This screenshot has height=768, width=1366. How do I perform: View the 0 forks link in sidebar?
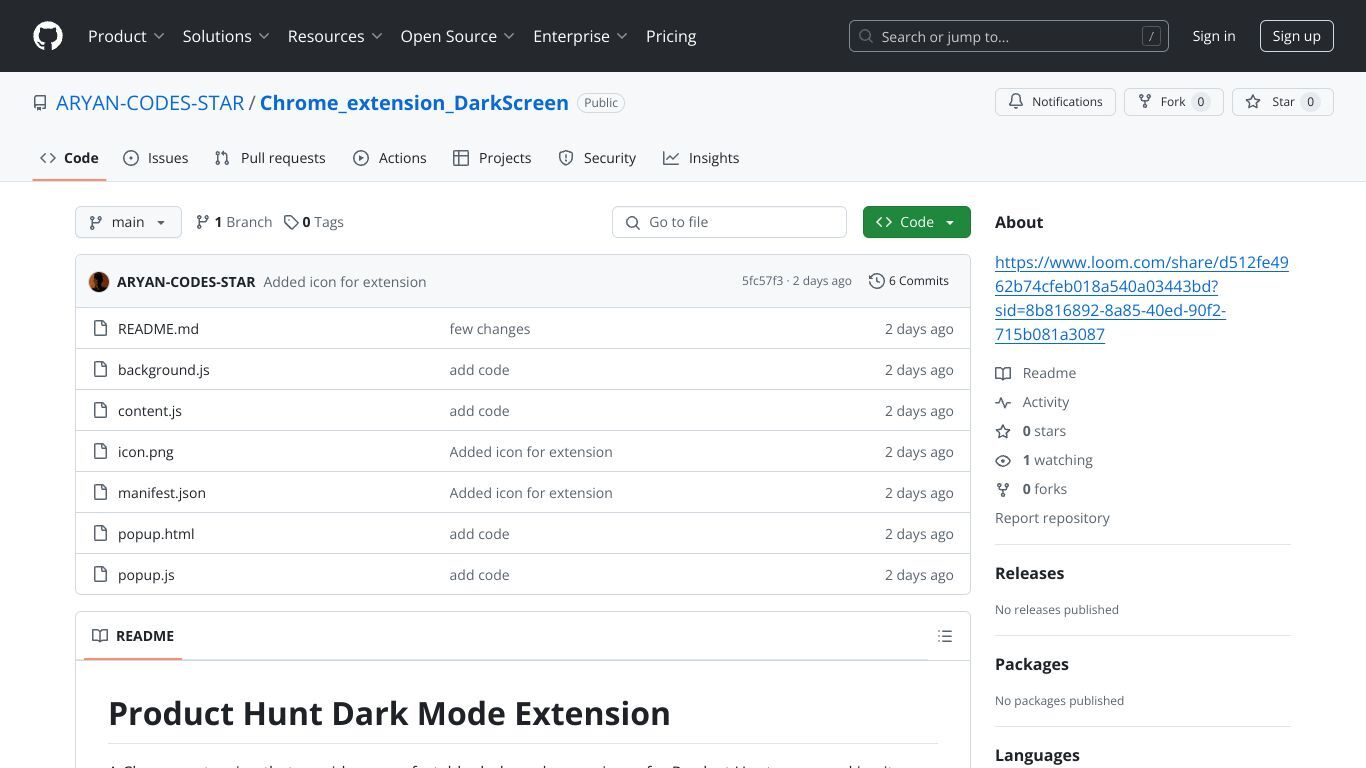tap(1031, 489)
